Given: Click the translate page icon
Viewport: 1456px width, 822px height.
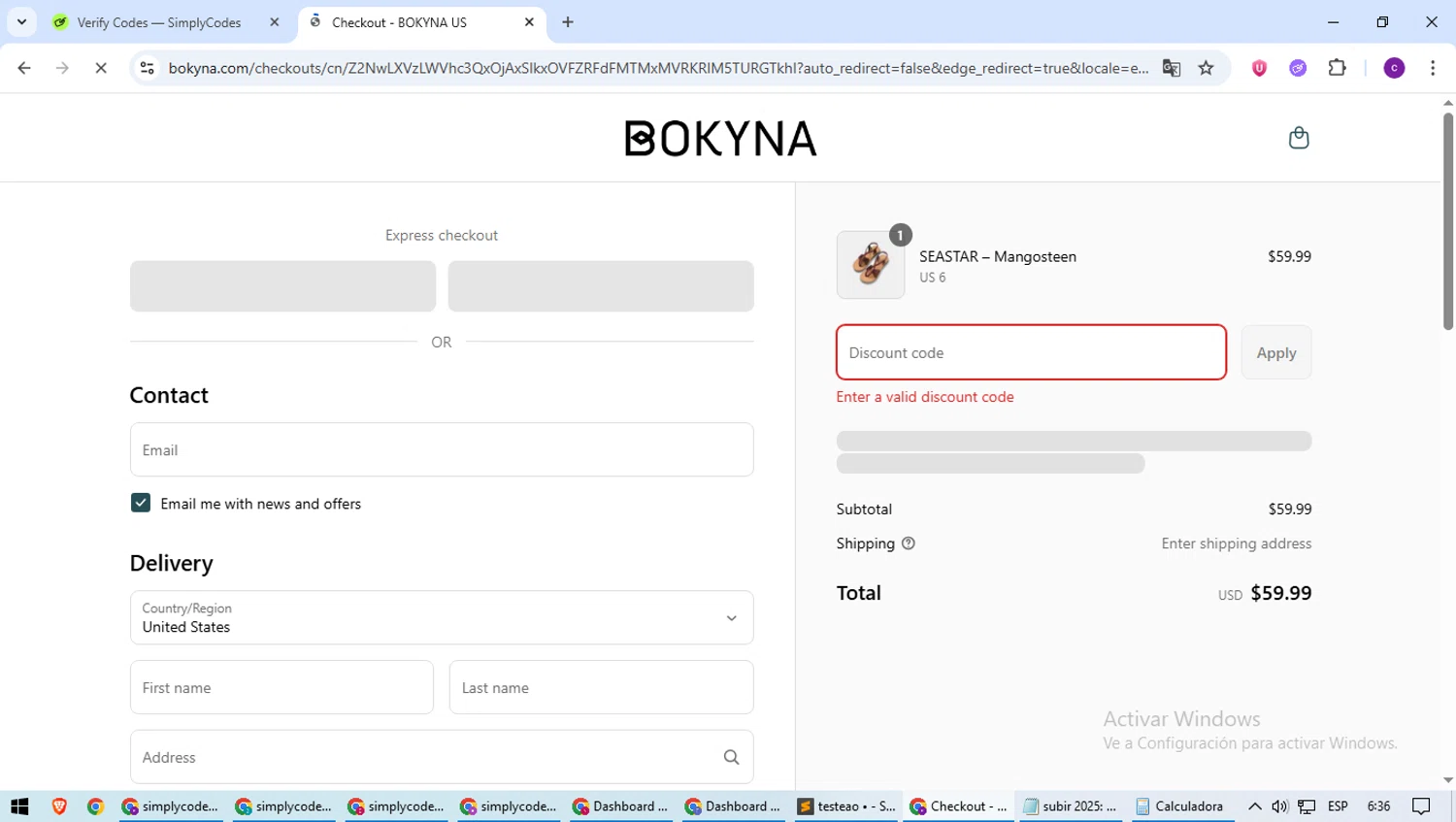Looking at the screenshot, I should point(1172,68).
